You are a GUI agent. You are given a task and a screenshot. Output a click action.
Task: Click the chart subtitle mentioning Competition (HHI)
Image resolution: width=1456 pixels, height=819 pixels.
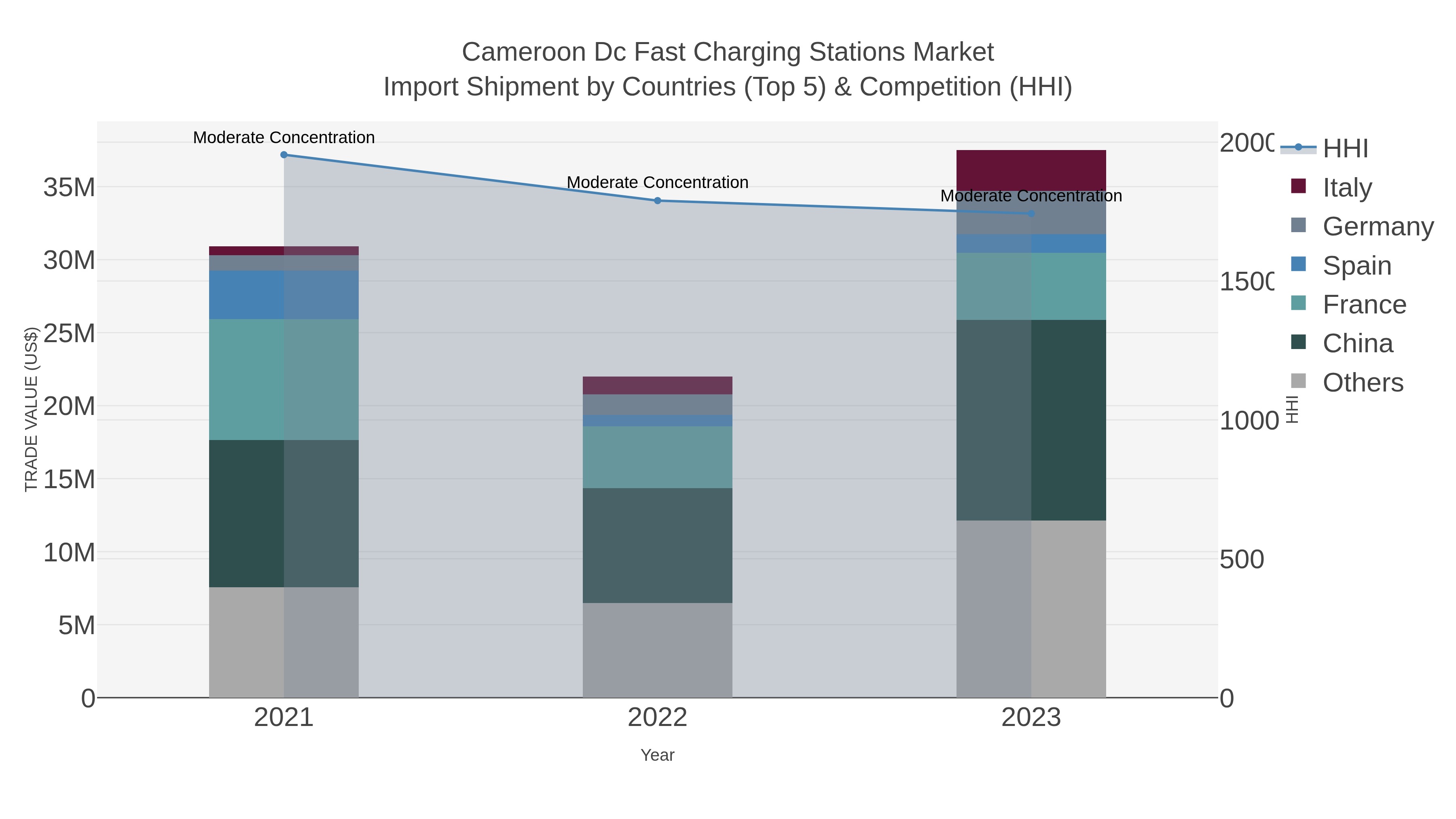coord(728,87)
